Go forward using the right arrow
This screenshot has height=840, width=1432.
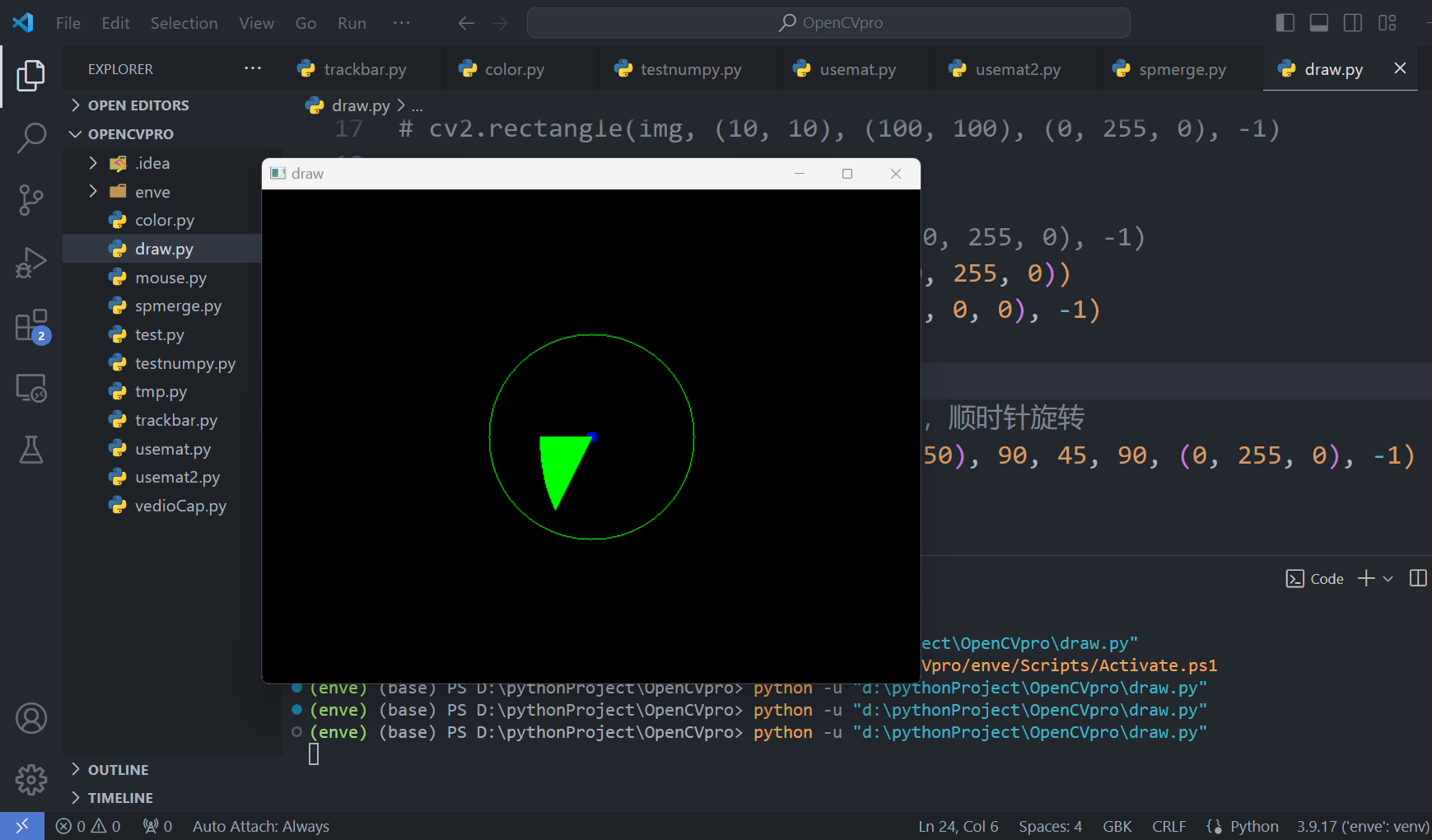click(500, 23)
